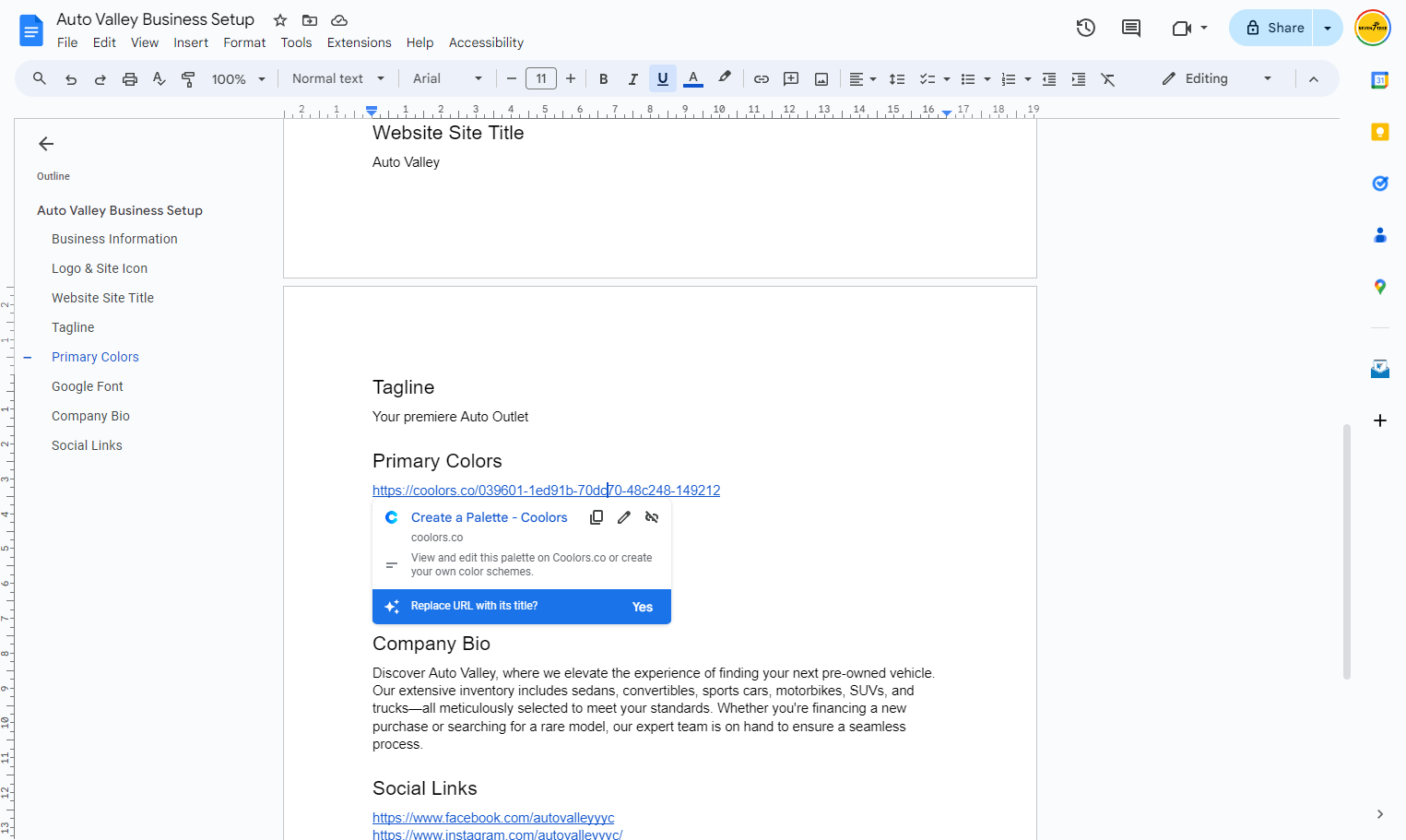Open the Arial font dropdown
1406x840 pixels.
(447, 78)
